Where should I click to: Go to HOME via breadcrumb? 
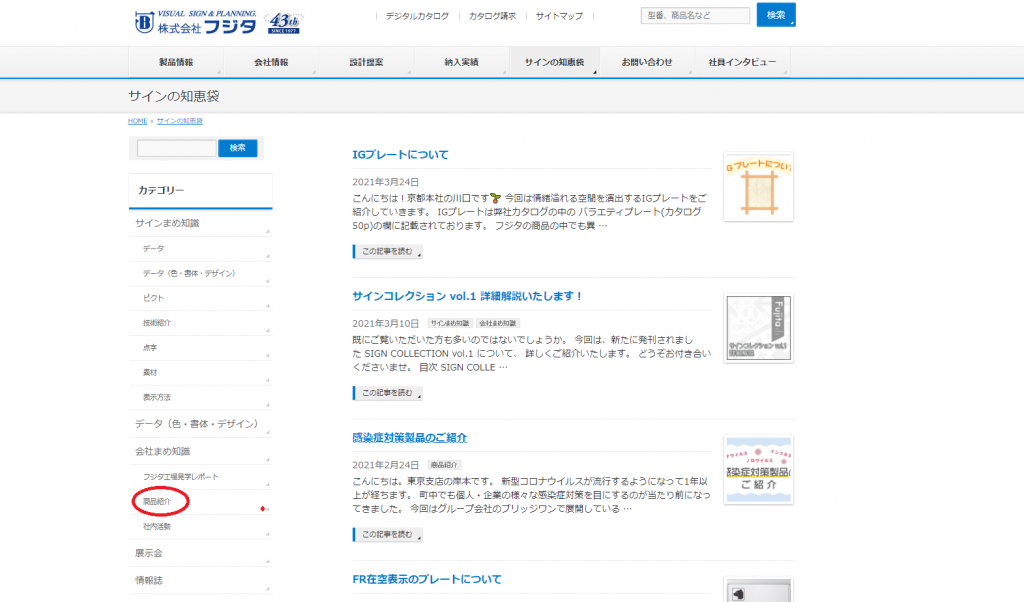point(137,121)
